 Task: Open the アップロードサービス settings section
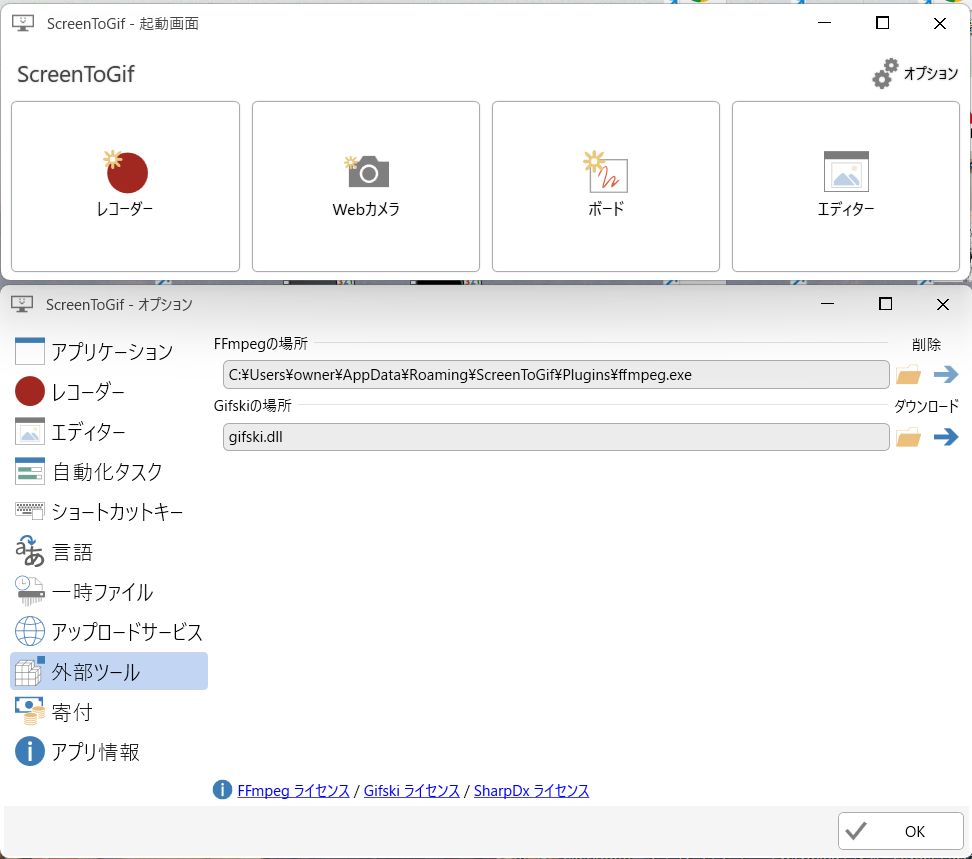point(109,632)
